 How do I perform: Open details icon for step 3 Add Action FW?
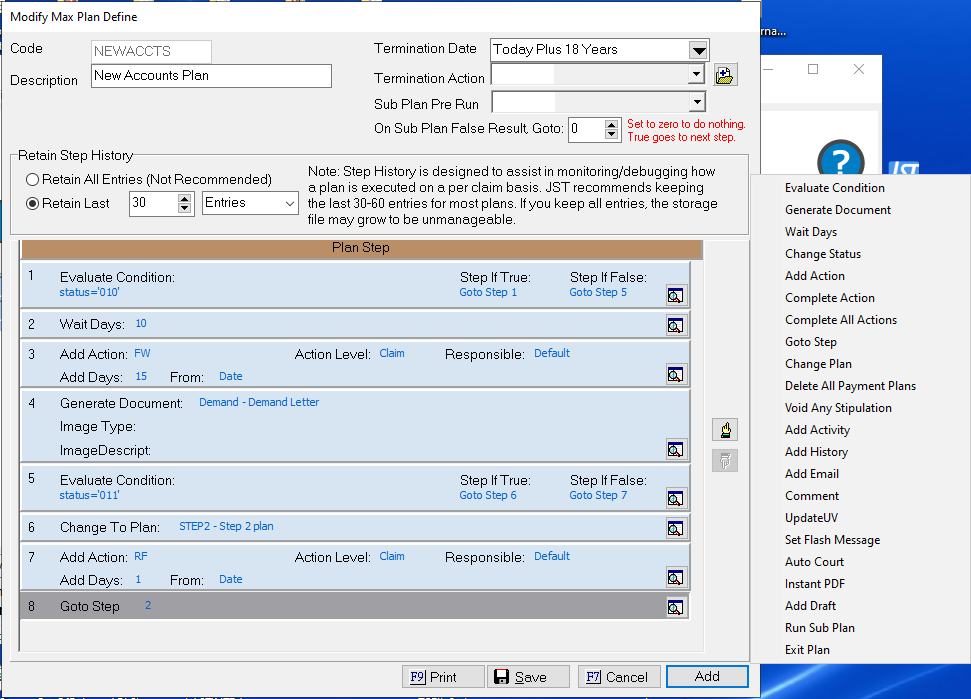676,374
